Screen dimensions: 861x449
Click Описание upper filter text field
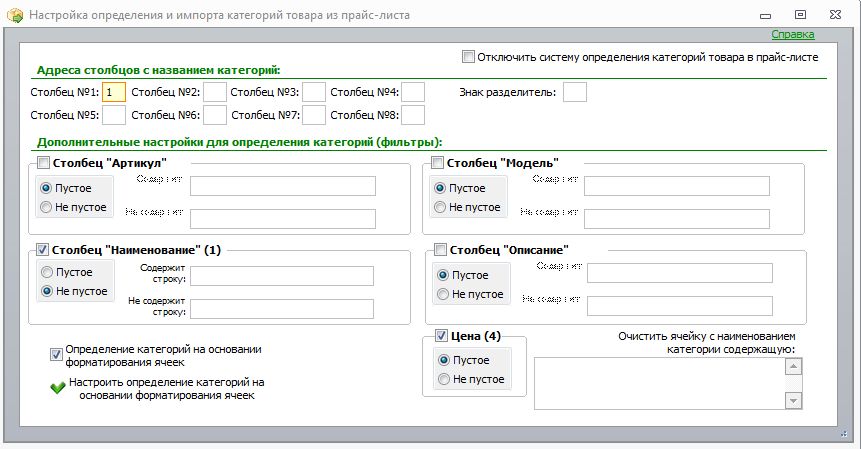680,273
